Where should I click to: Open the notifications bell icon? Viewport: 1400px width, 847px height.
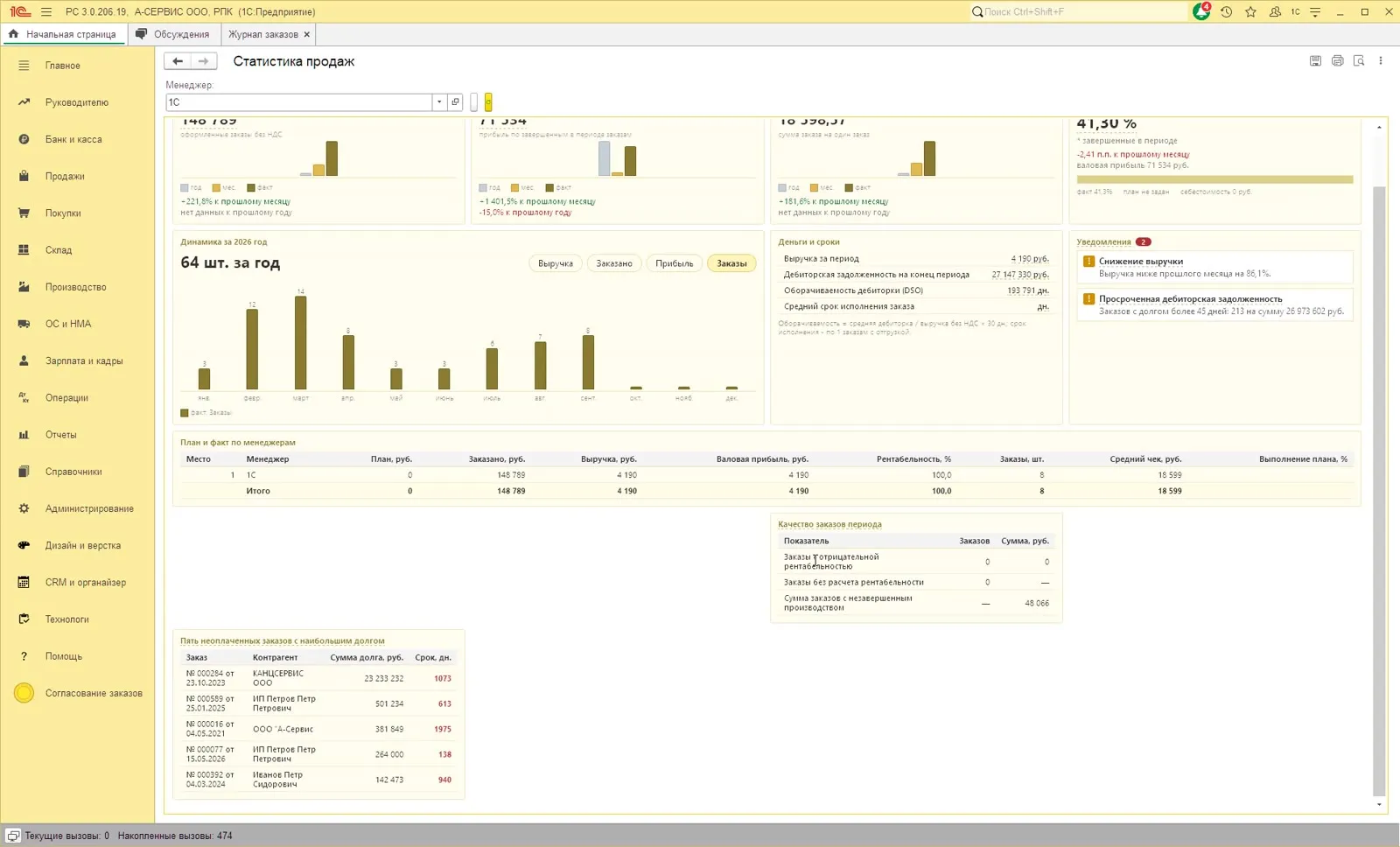[x=1201, y=11]
